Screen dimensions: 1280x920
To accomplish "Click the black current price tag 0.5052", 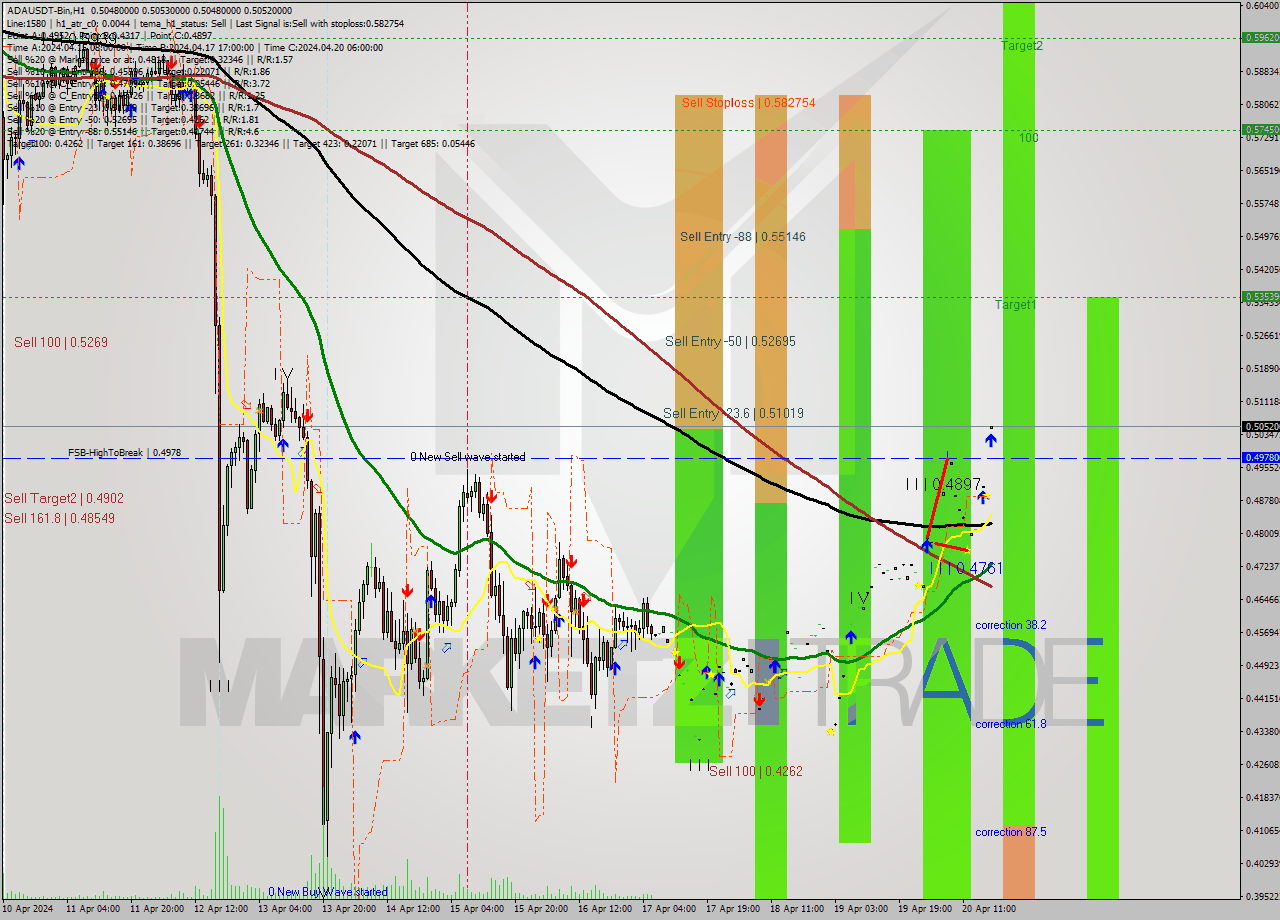I will (1260, 426).
